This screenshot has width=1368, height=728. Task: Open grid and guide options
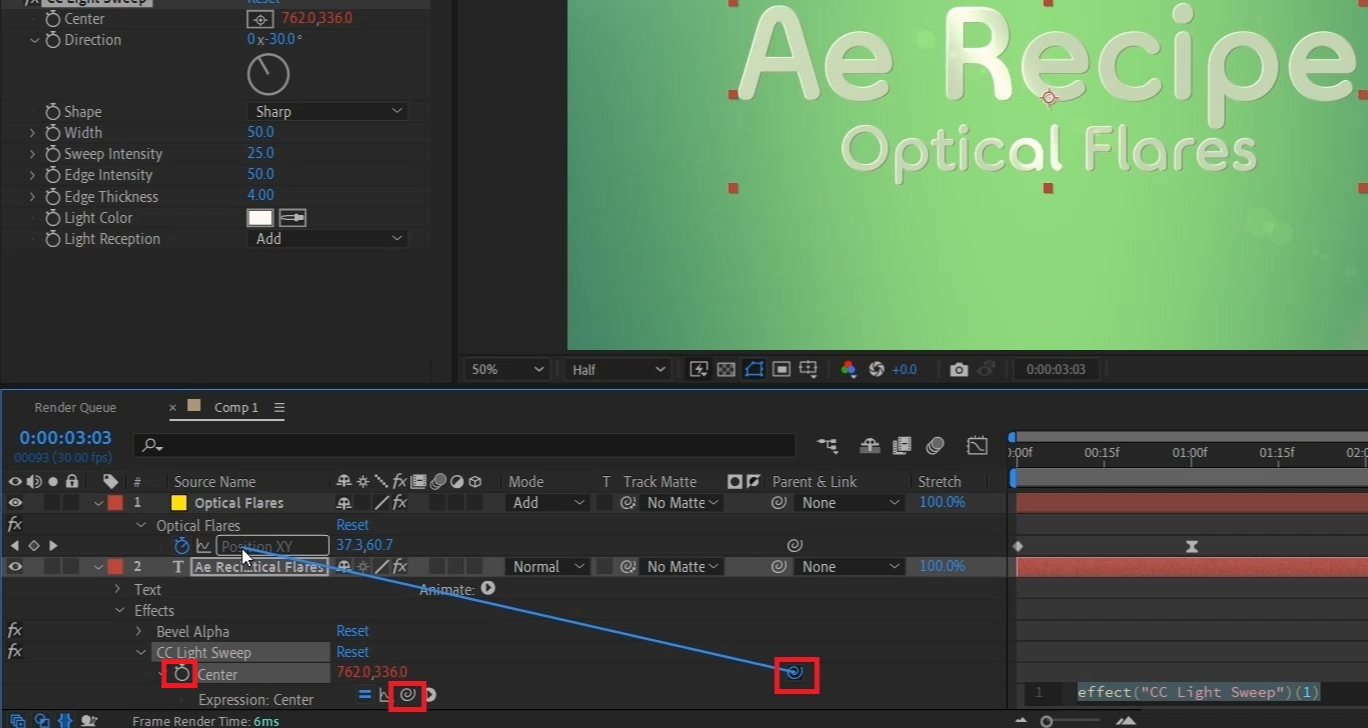tap(808, 369)
